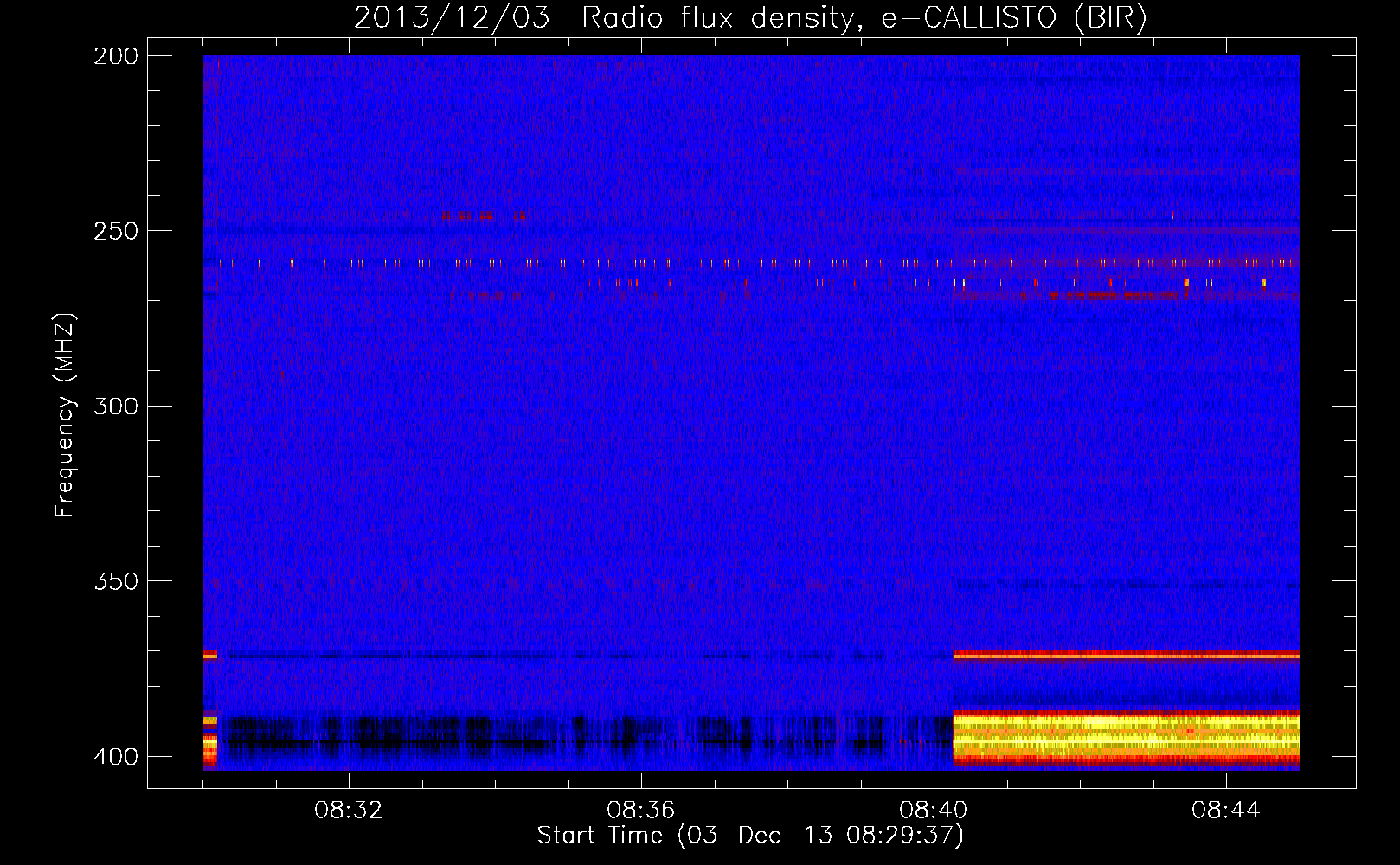1400x865 pixels.
Task: Click the 08:44 time tick label
Action: click(x=1226, y=811)
